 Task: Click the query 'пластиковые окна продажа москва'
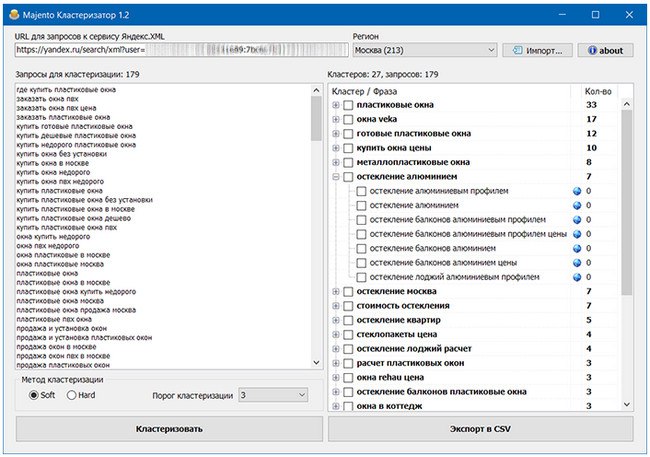76,310
